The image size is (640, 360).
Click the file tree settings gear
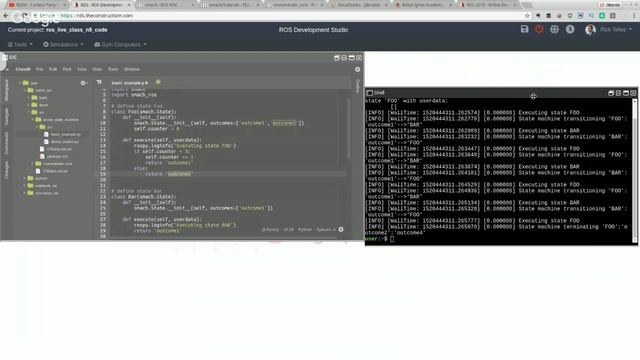(83, 83)
